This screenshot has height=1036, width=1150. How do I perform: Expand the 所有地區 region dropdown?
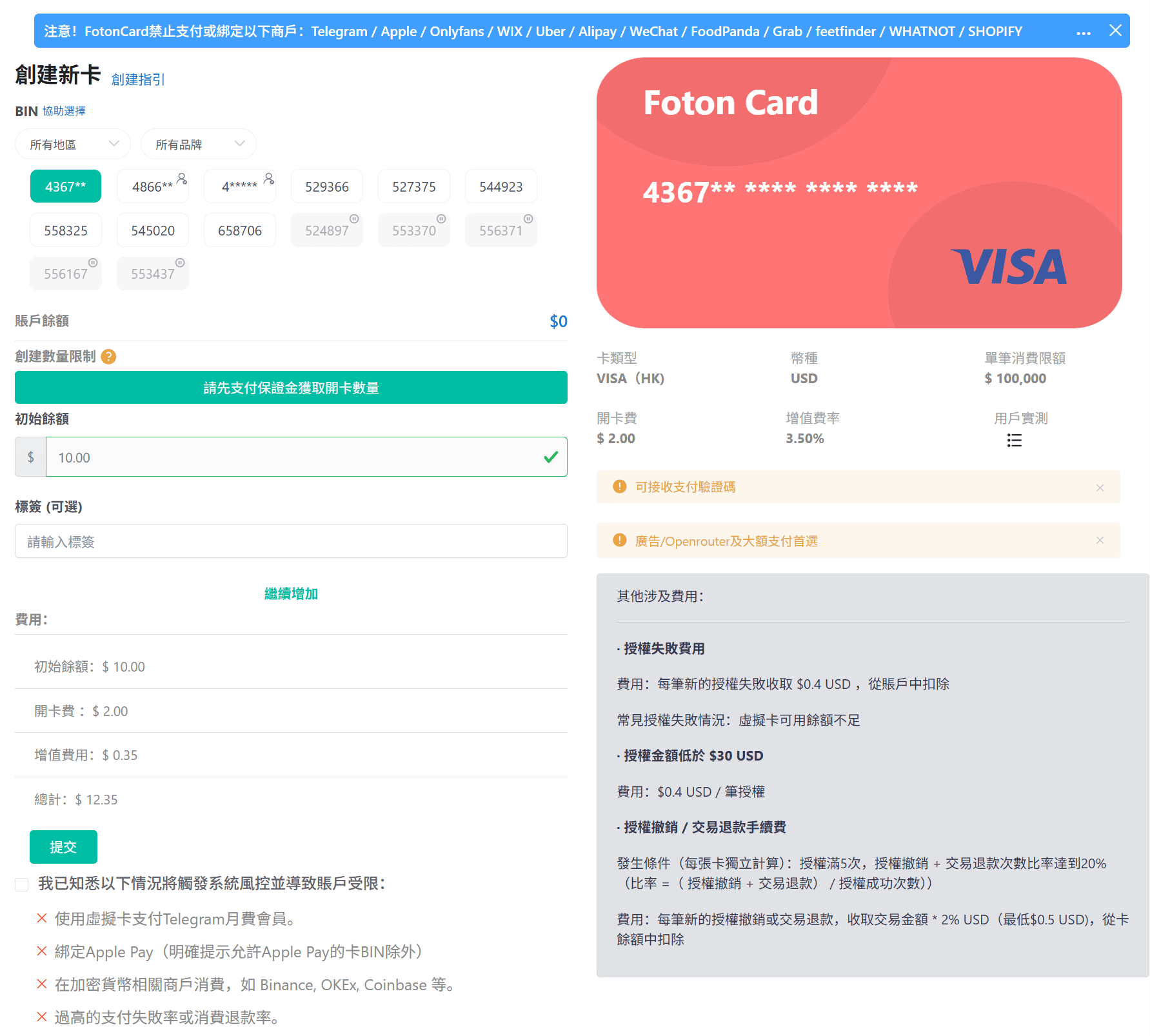click(73, 144)
